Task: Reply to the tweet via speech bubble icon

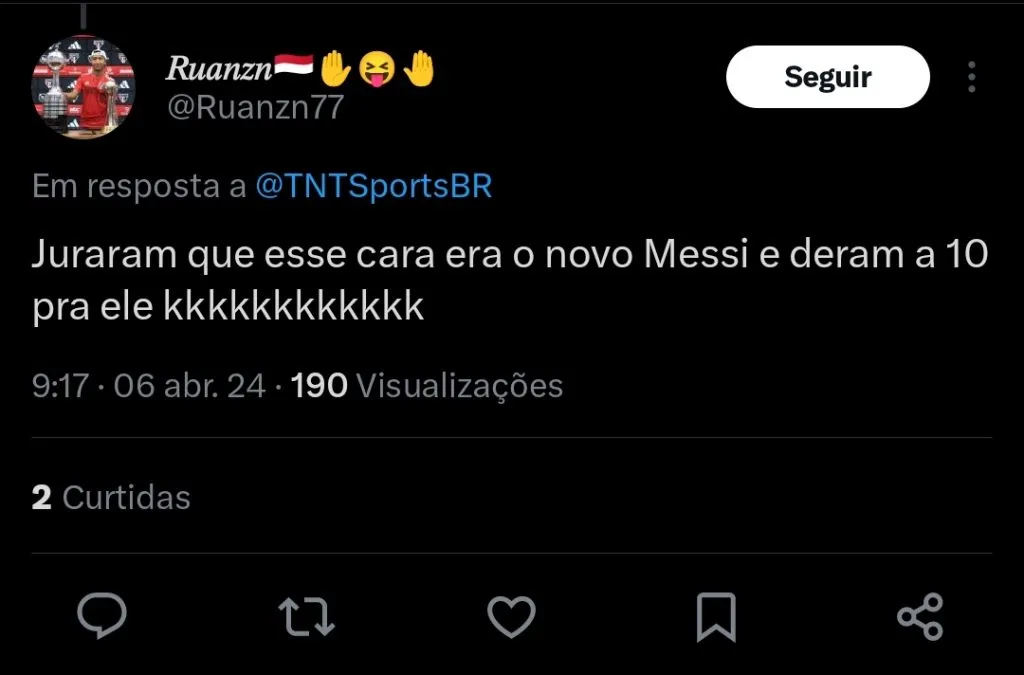Action: 102,616
